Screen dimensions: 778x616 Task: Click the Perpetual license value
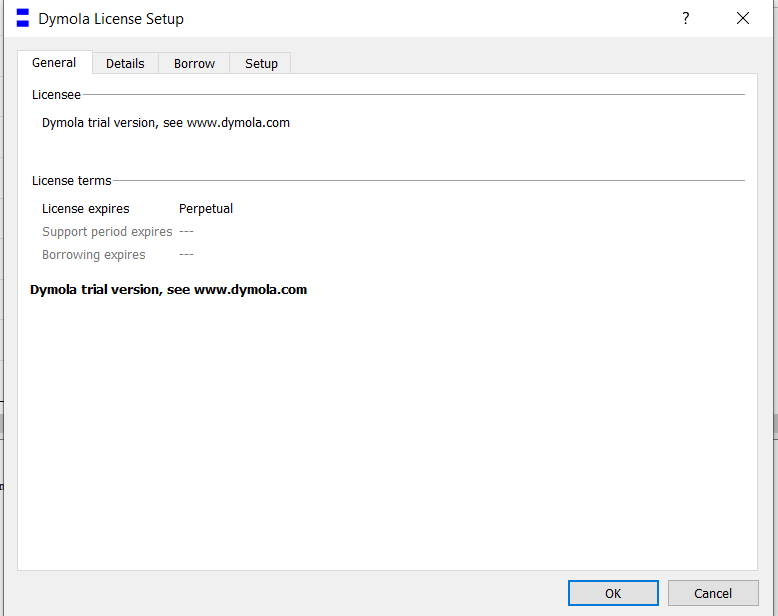(x=206, y=209)
